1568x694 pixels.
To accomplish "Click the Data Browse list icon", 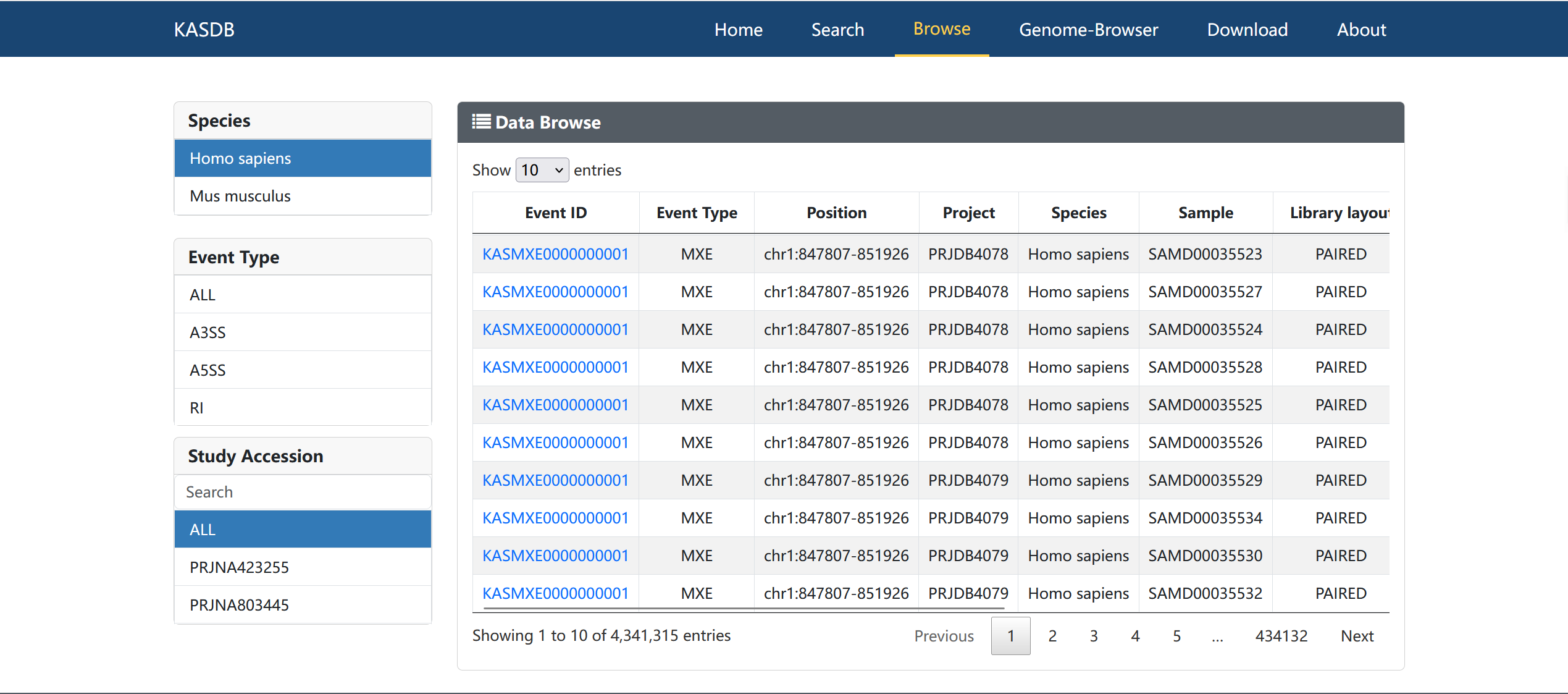I will (x=481, y=122).
